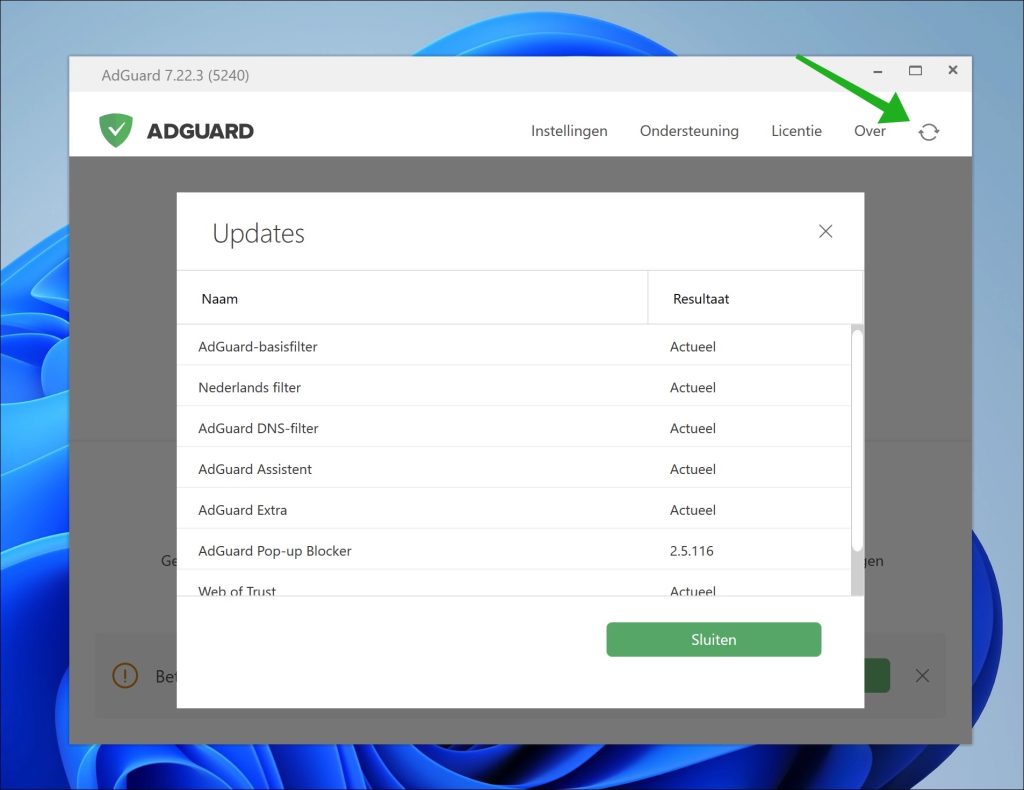Close the Updates dialog with the X
The width and height of the screenshot is (1024, 790).
(x=825, y=231)
